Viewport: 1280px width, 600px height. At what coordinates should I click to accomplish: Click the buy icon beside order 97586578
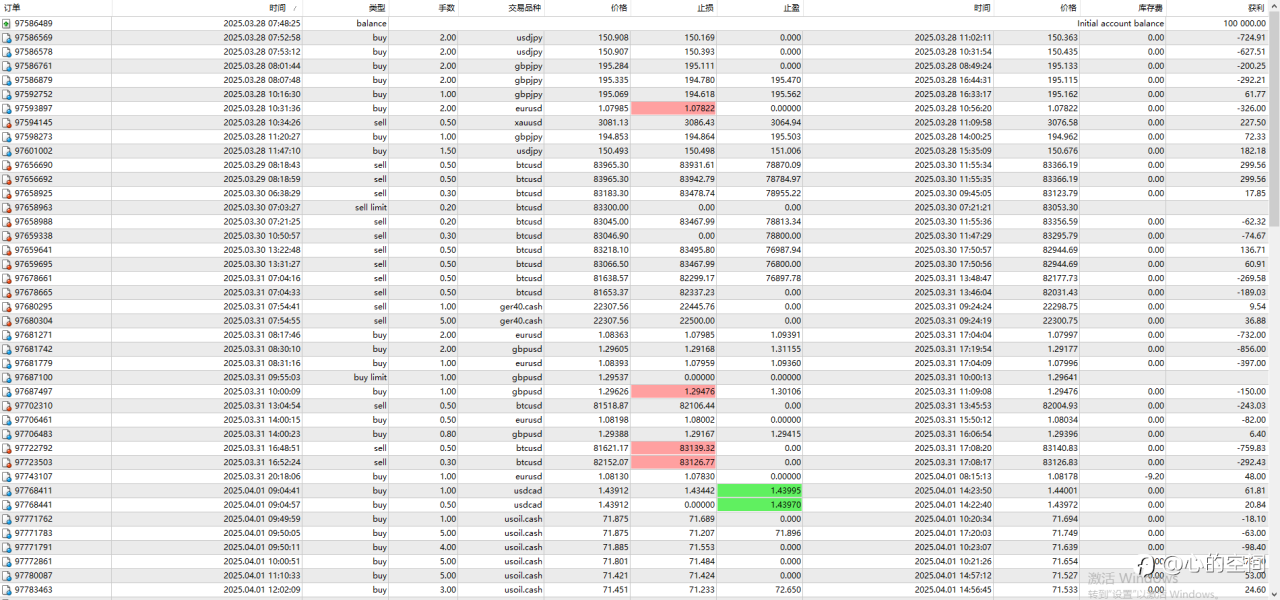[7, 51]
